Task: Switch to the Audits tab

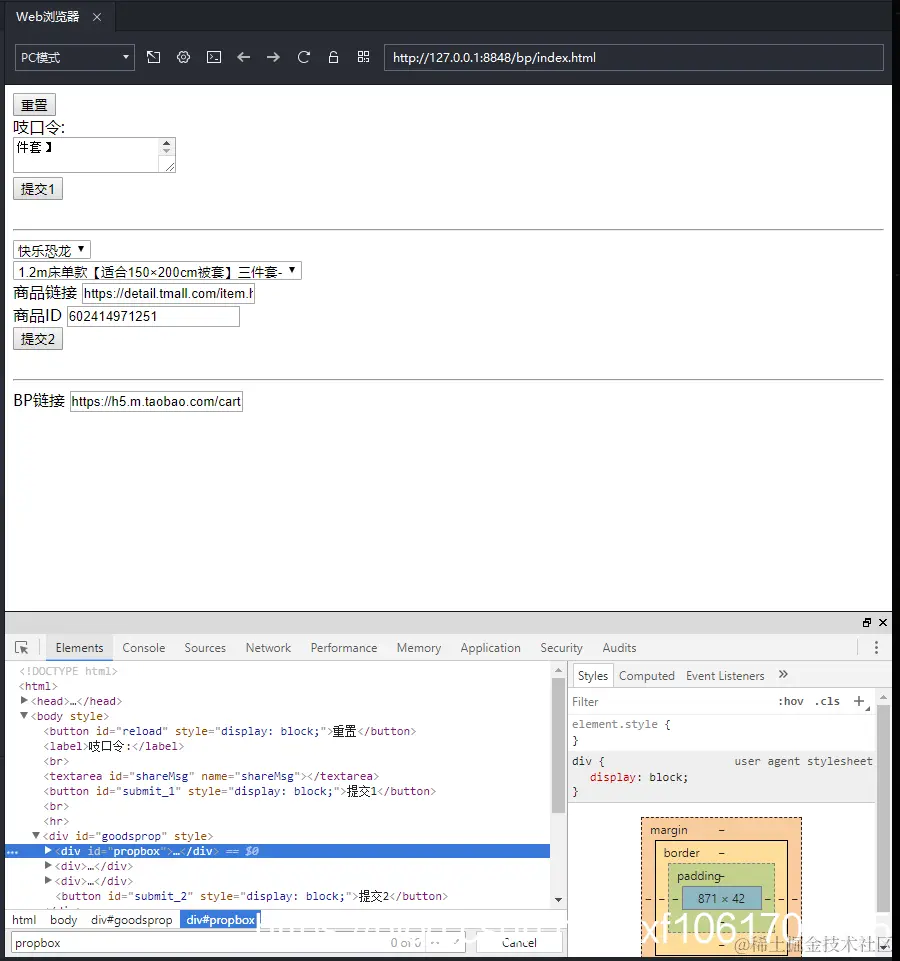Action: click(619, 648)
